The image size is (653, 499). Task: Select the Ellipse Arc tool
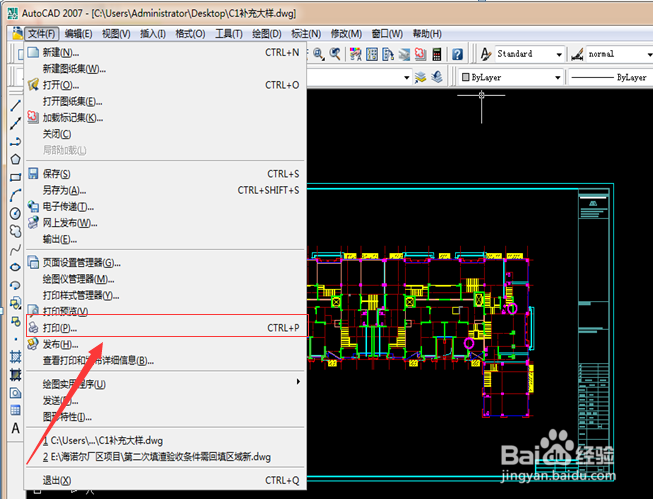click(15, 285)
